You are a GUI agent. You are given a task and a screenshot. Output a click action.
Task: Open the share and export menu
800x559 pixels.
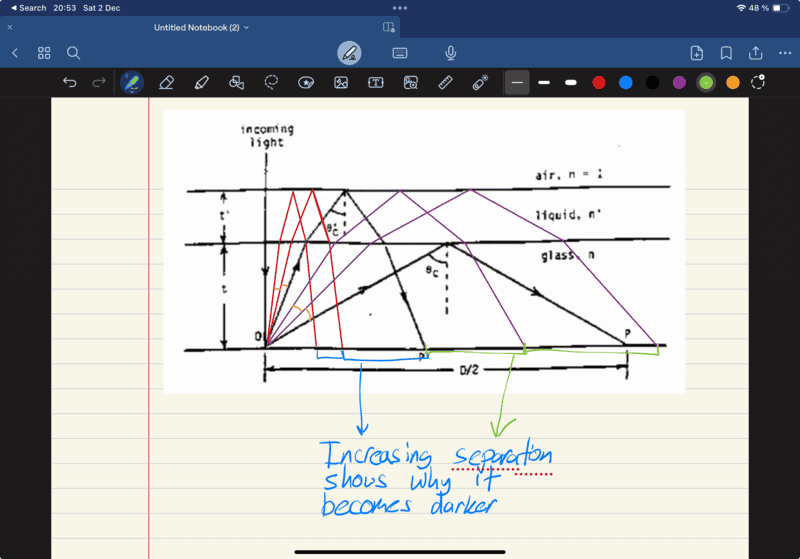click(756, 53)
